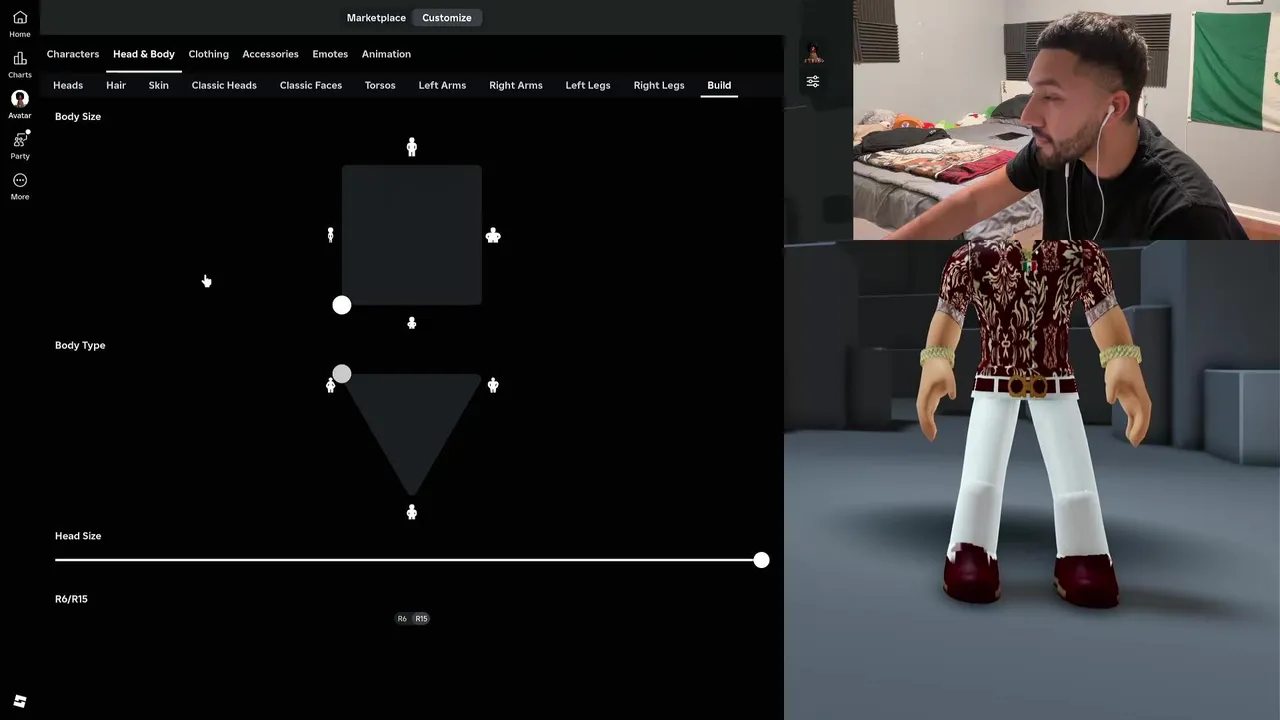Open the Clothing category
Image resolution: width=1280 pixels, height=720 pixels.
point(209,54)
